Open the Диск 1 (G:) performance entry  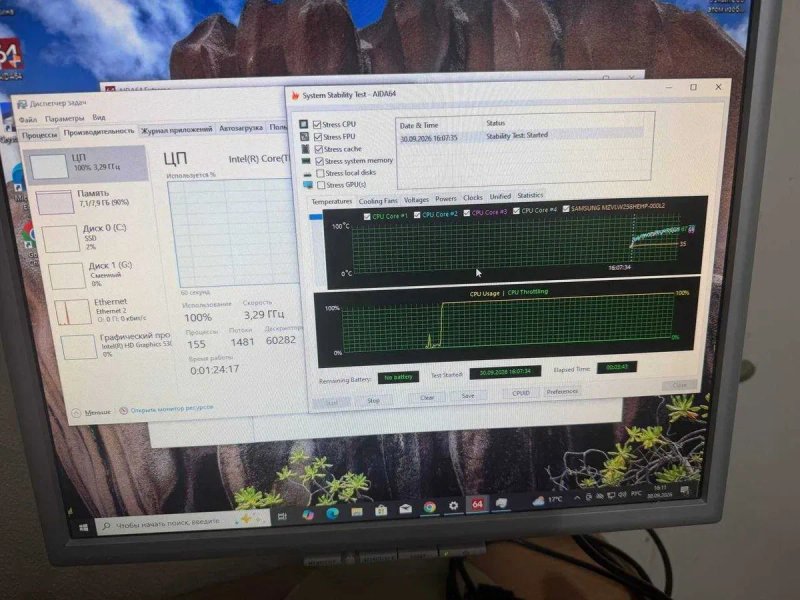pos(90,274)
